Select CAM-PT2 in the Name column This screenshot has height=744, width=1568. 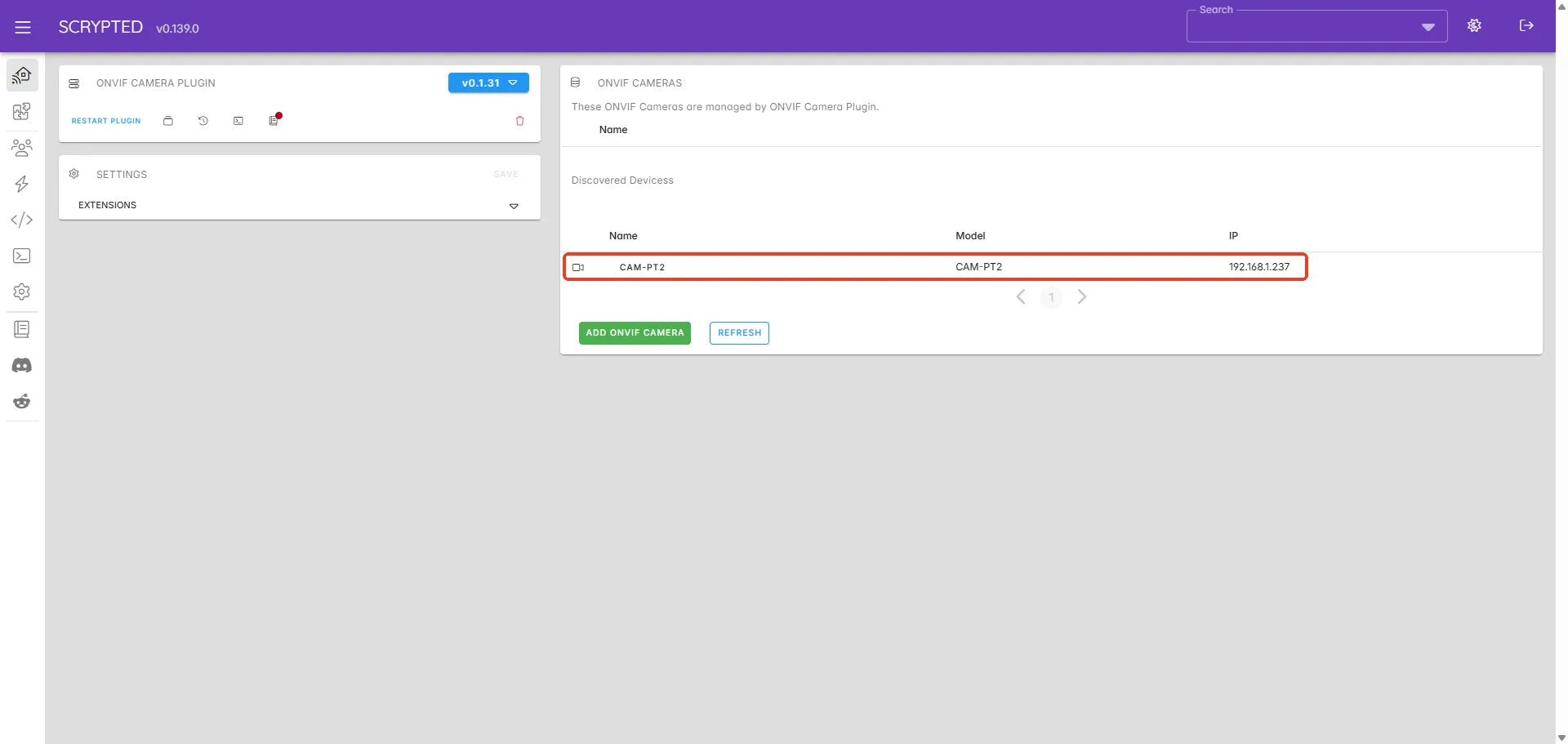click(x=642, y=267)
